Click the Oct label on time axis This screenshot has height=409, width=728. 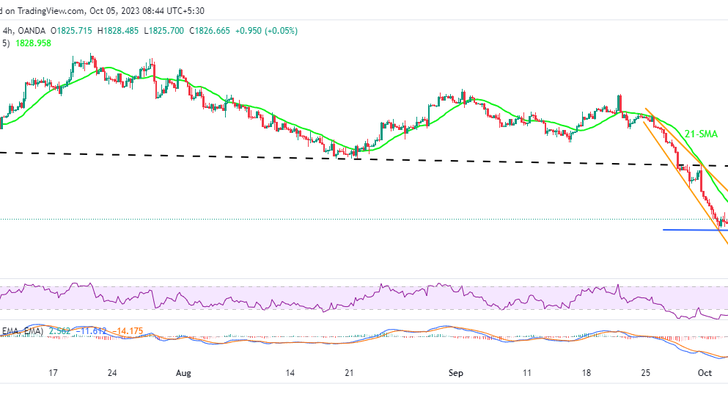(x=705, y=373)
